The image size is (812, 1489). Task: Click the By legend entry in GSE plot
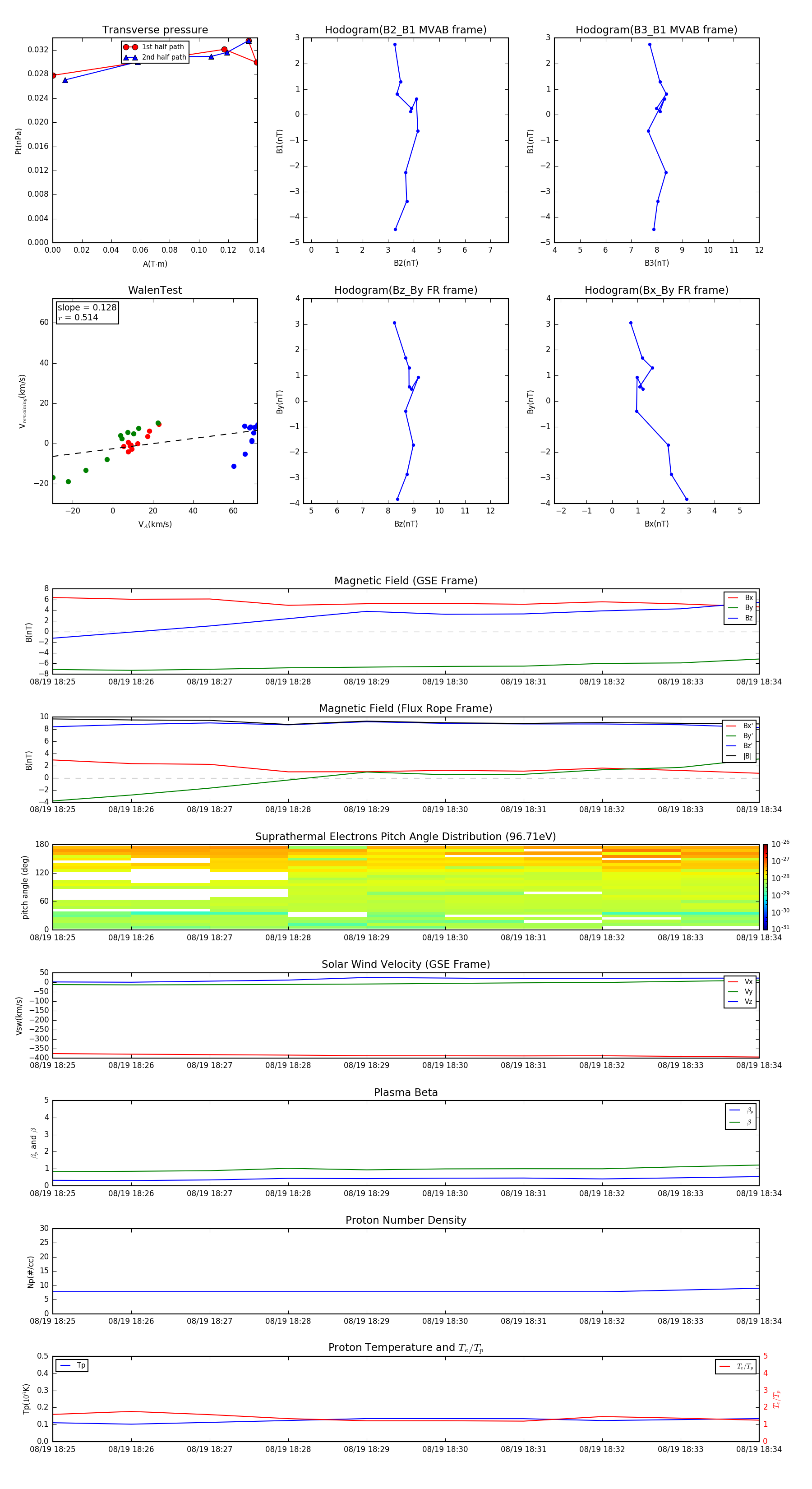pos(740,607)
